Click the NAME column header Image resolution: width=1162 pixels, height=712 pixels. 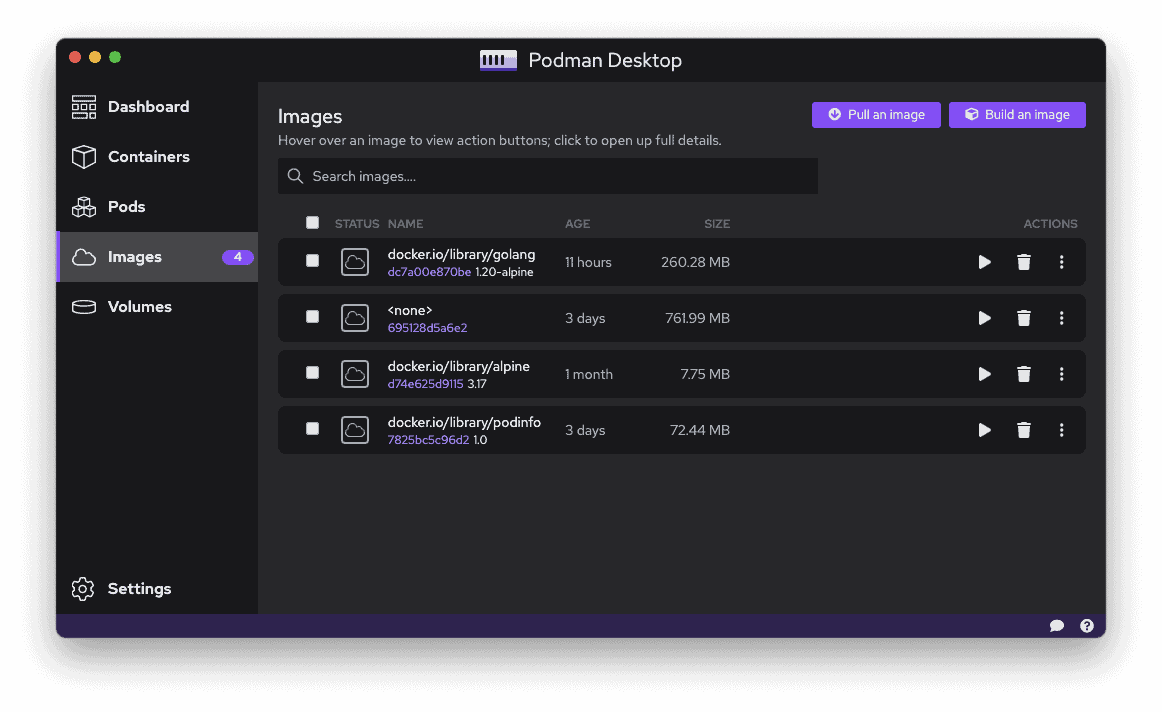(405, 224)
